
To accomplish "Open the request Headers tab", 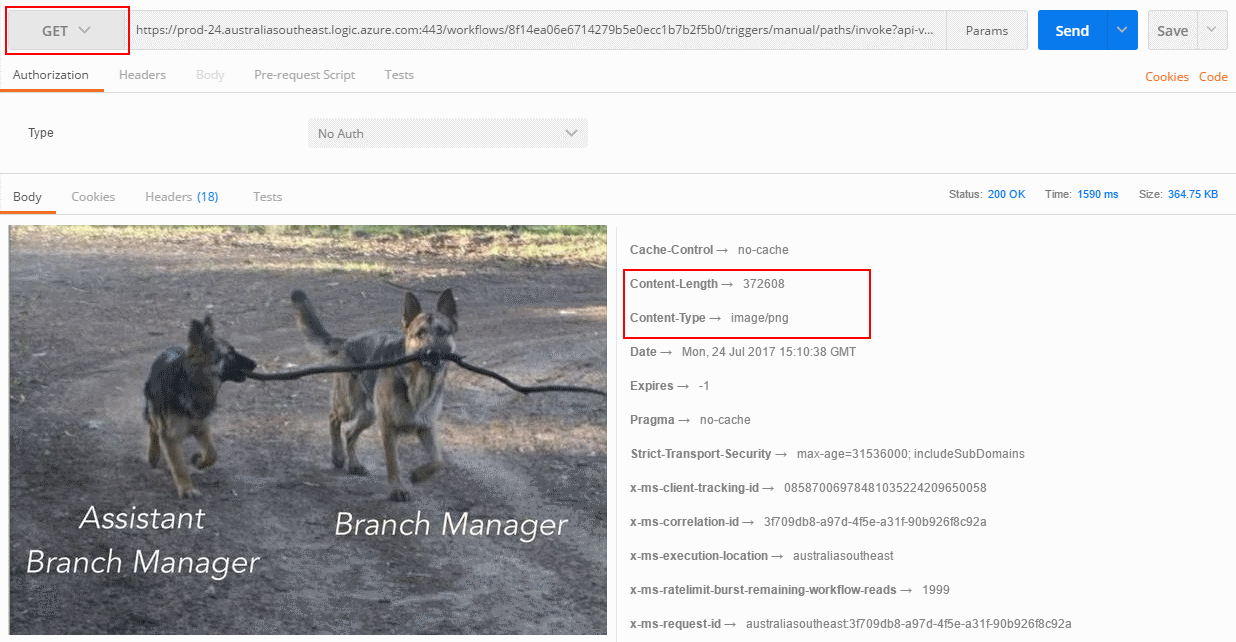I will coord(142,75).
